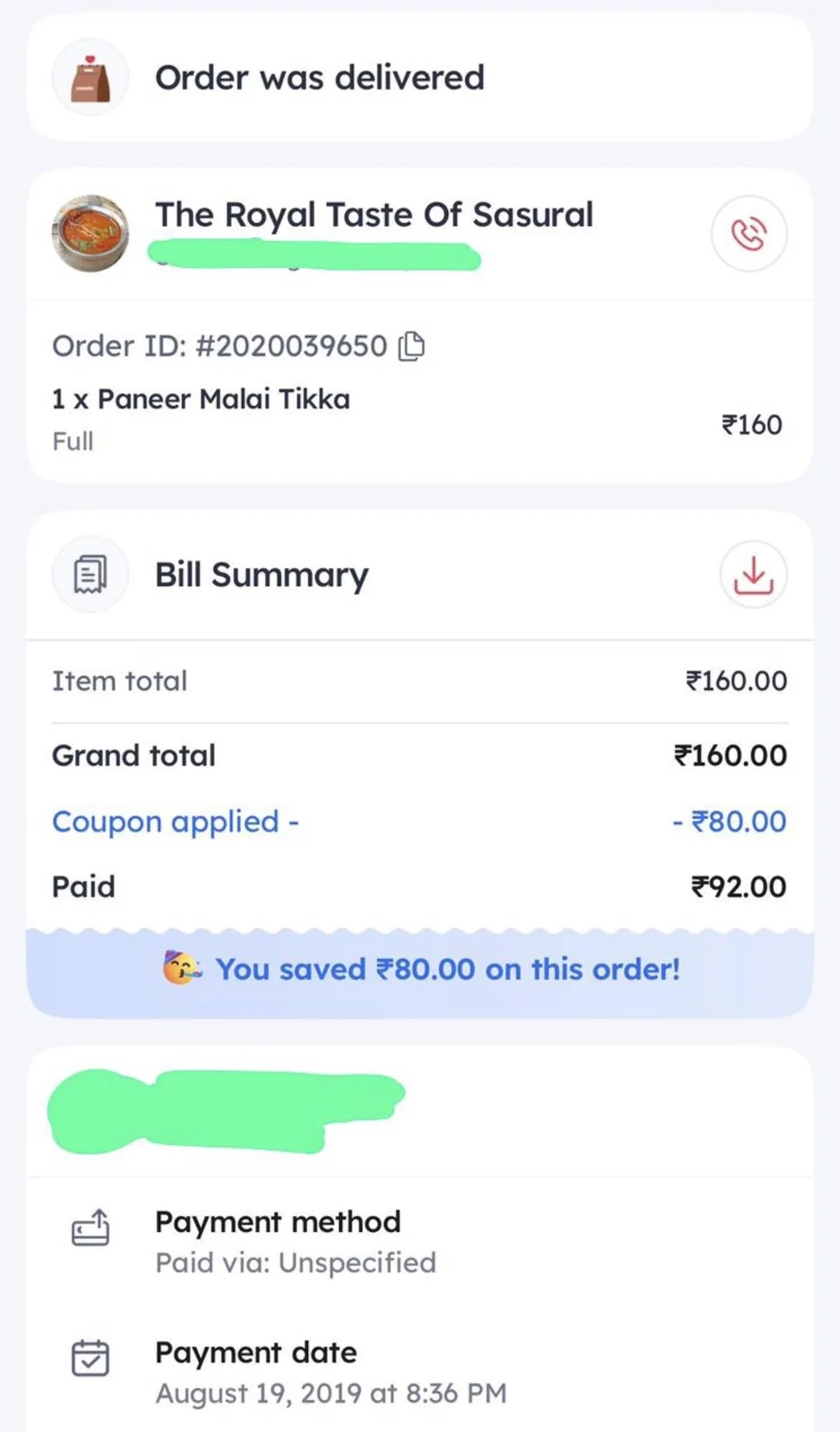Image resolution: width=840 pixels, height=1432 pixels.
Task: Tap the Item total row
Action: [420, 681]
